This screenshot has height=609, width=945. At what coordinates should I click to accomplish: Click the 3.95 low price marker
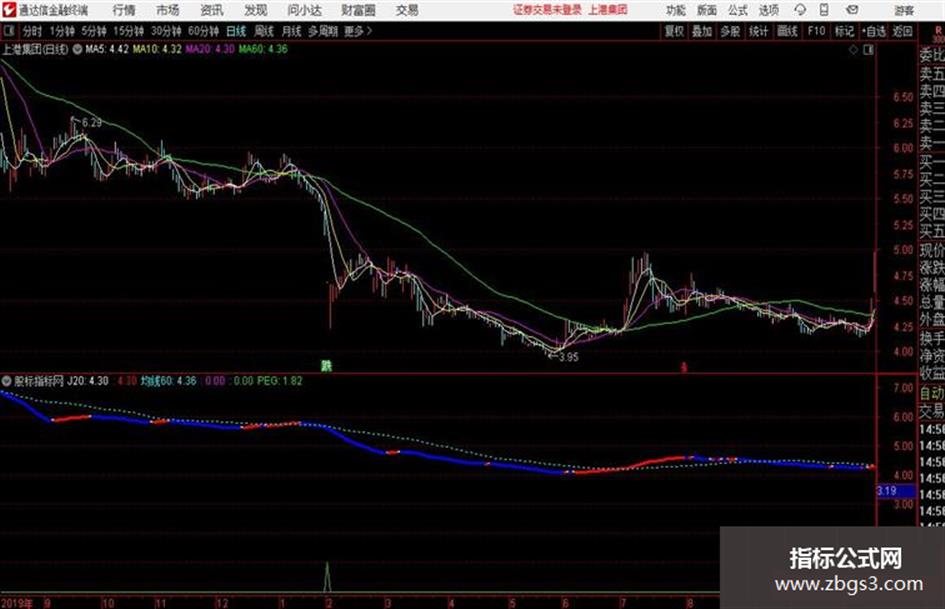pyautogui.click(x=568, y=357)
